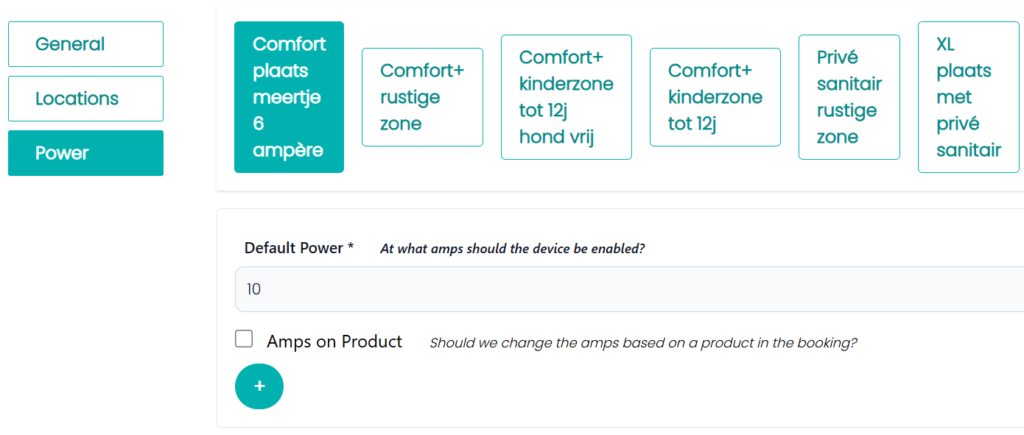The height and width of the screenshot is (435, 1024).
Task: Select Comfort plaats meertje 6 ampère
Action: 289,97
